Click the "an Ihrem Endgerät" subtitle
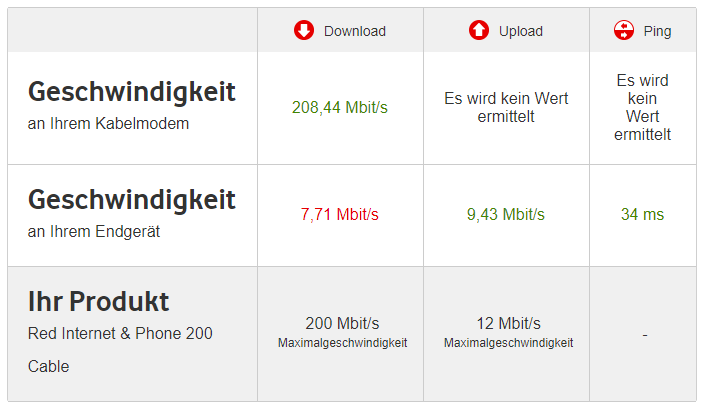This screenshot has height=412, width=706. click(94, 232)
